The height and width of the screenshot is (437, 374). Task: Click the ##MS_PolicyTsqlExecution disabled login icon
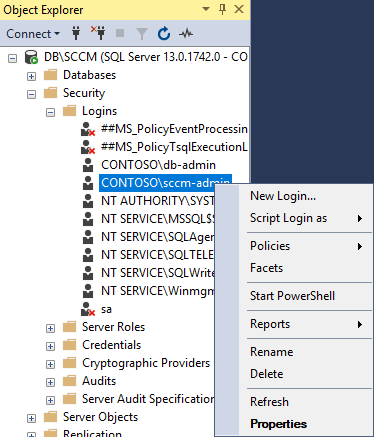tap(88, 147)
